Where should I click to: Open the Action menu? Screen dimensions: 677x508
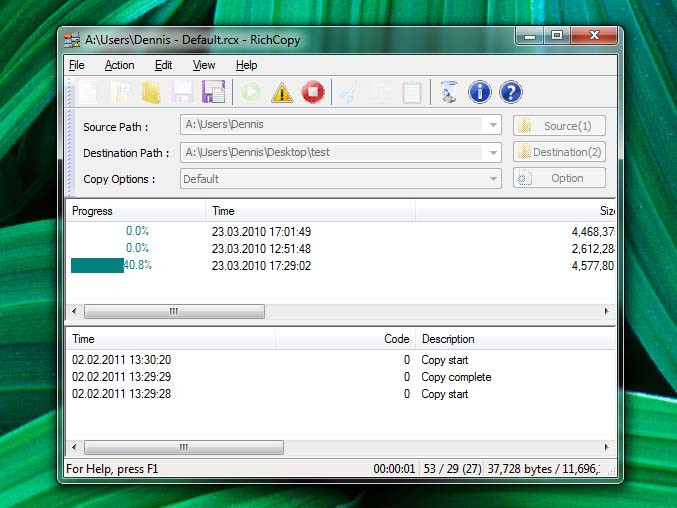coord(120,65)
